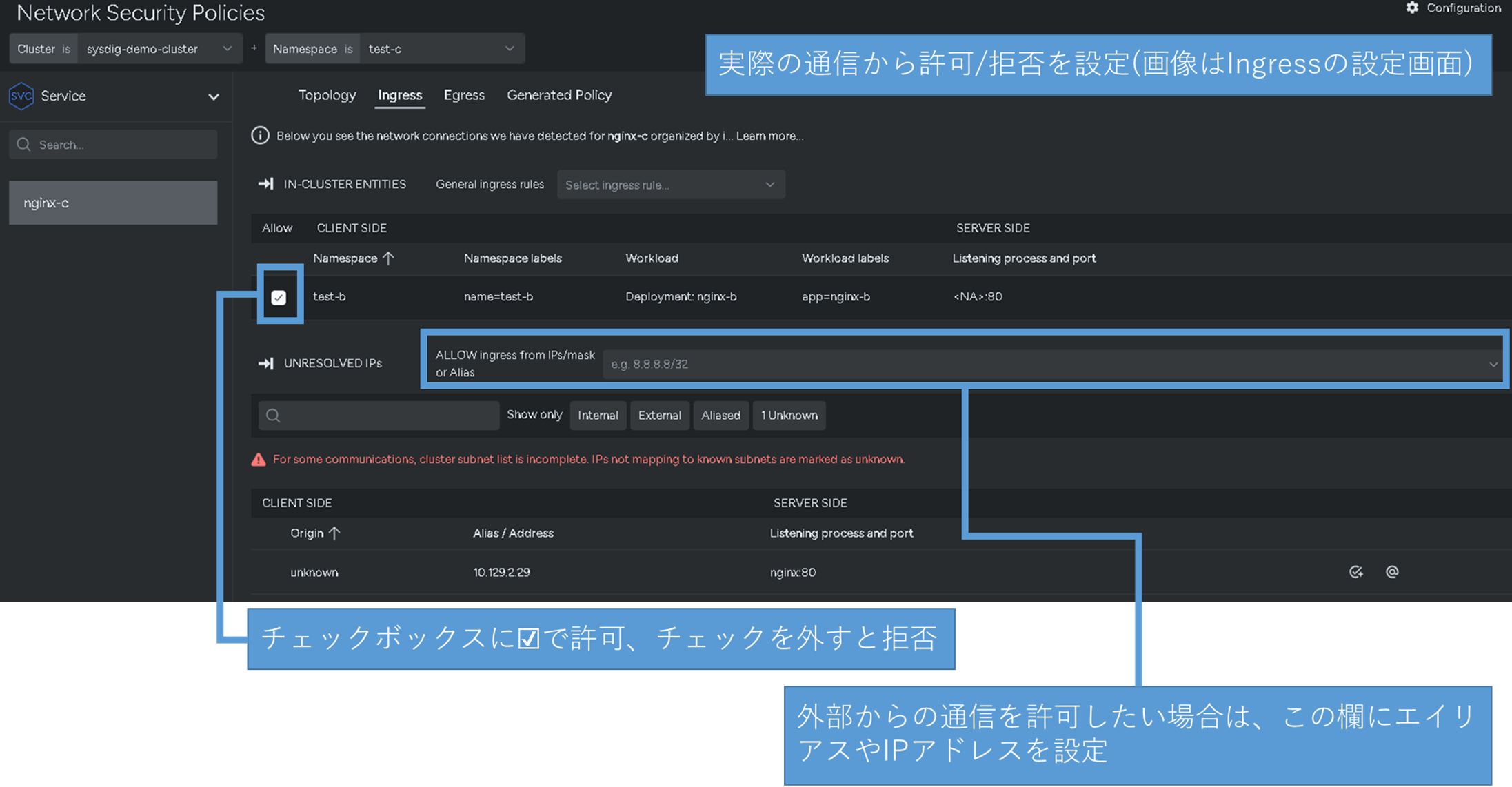The image size is (1512, 787).
Task: Click the Unresolved IPs arrow icon
Action: [265, 363]
